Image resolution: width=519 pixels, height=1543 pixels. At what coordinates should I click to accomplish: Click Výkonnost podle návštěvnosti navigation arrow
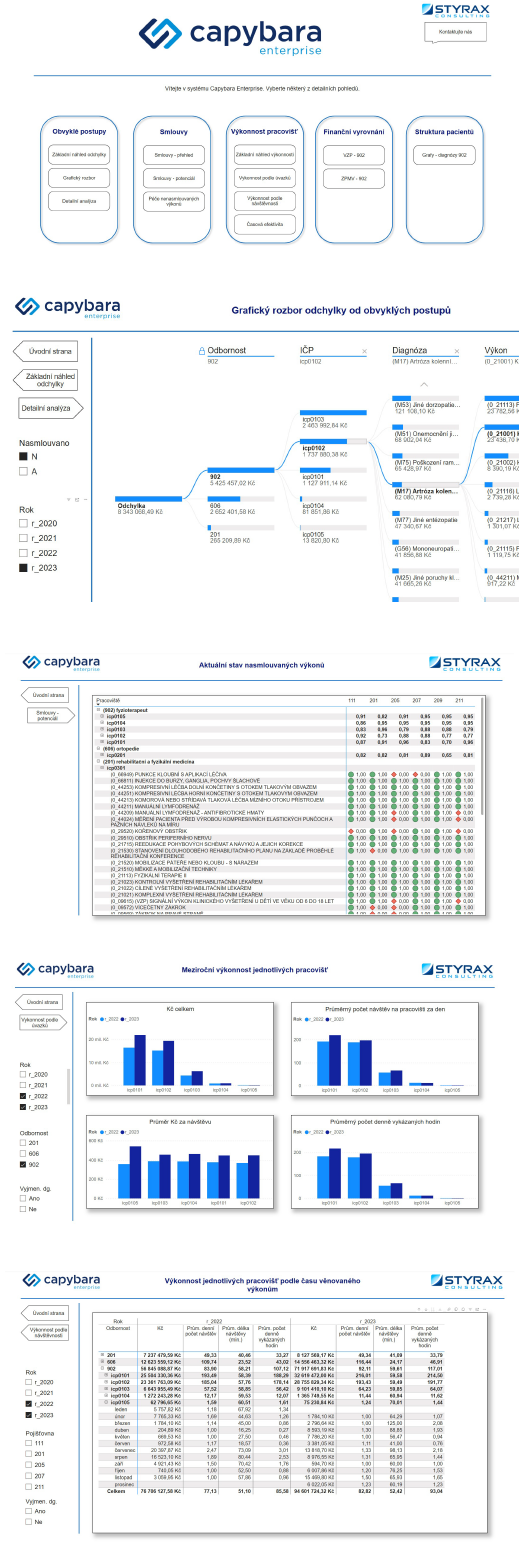pyautogui.click(x=47, y=1332)
